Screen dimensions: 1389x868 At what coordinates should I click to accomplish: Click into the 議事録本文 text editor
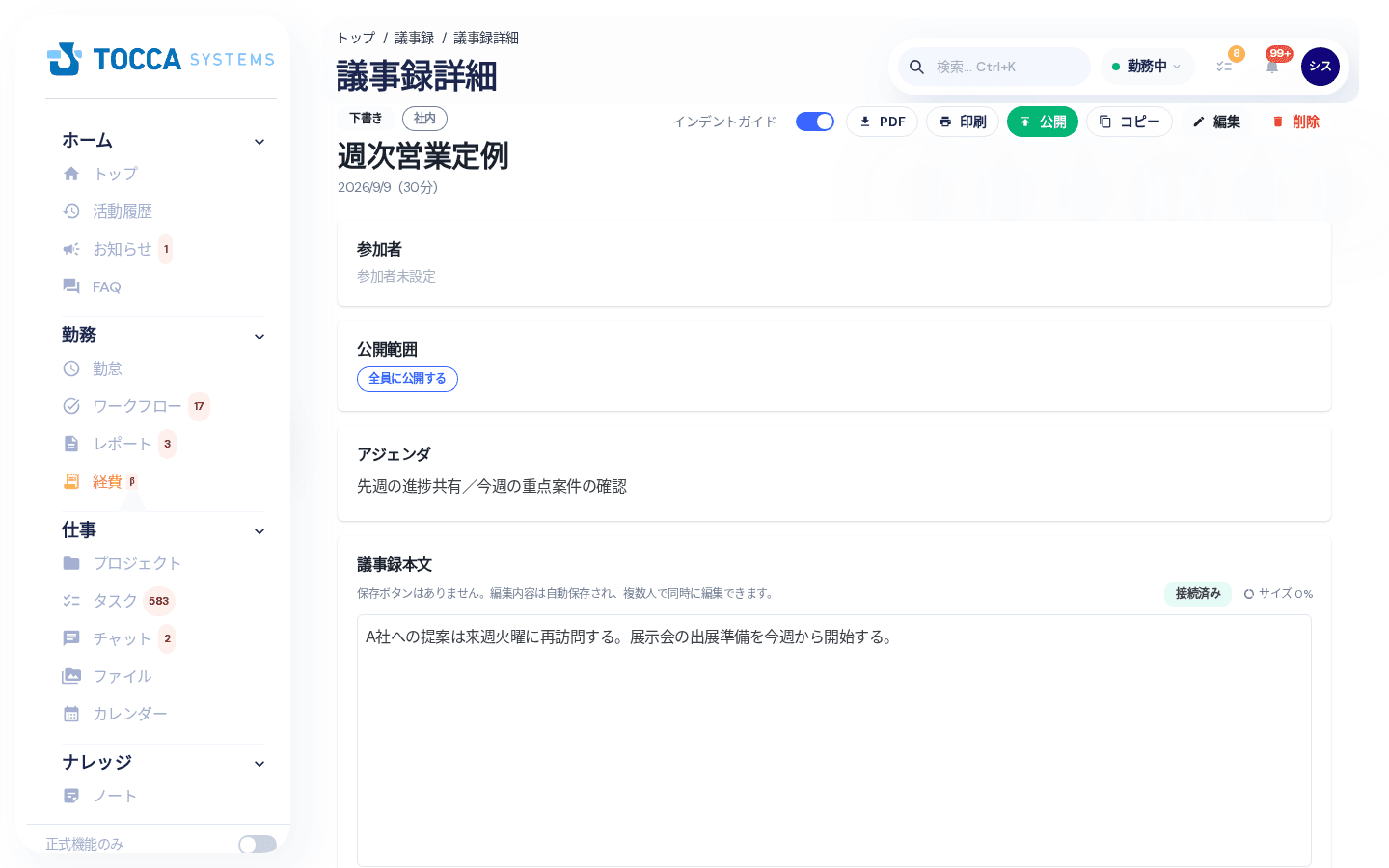coord(834,741)
